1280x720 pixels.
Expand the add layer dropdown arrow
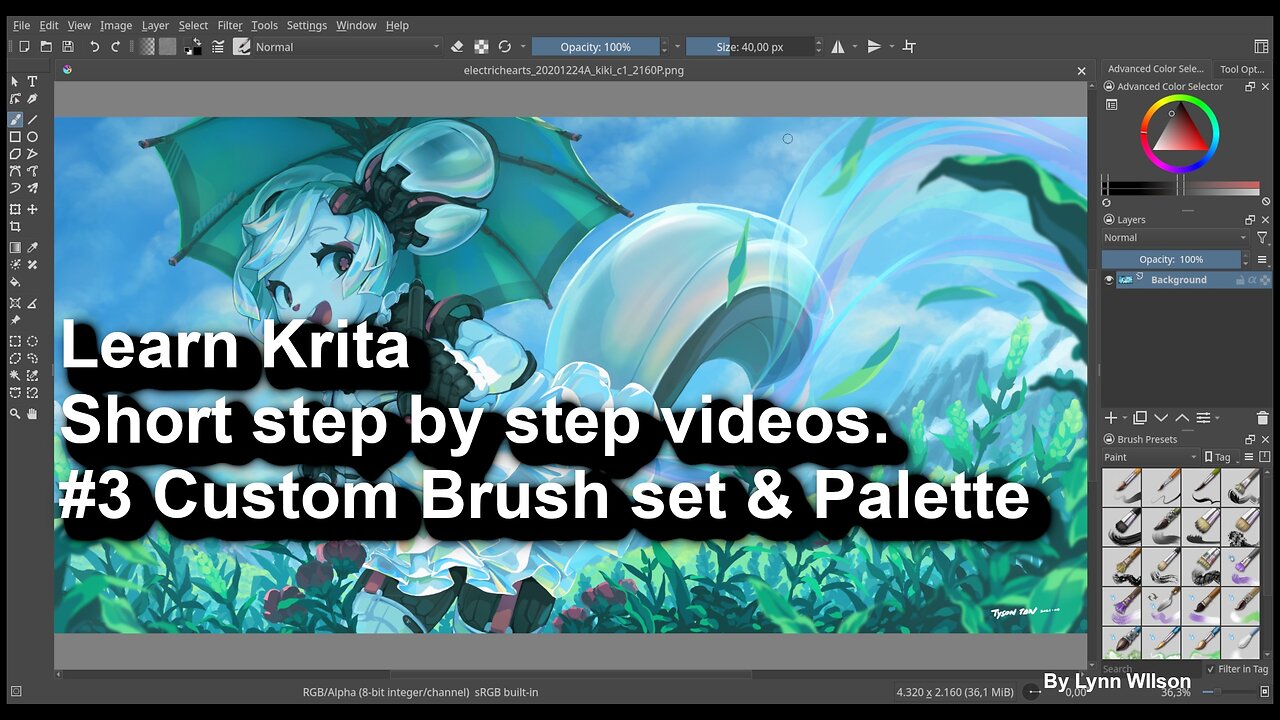(x=1123, y=418)
